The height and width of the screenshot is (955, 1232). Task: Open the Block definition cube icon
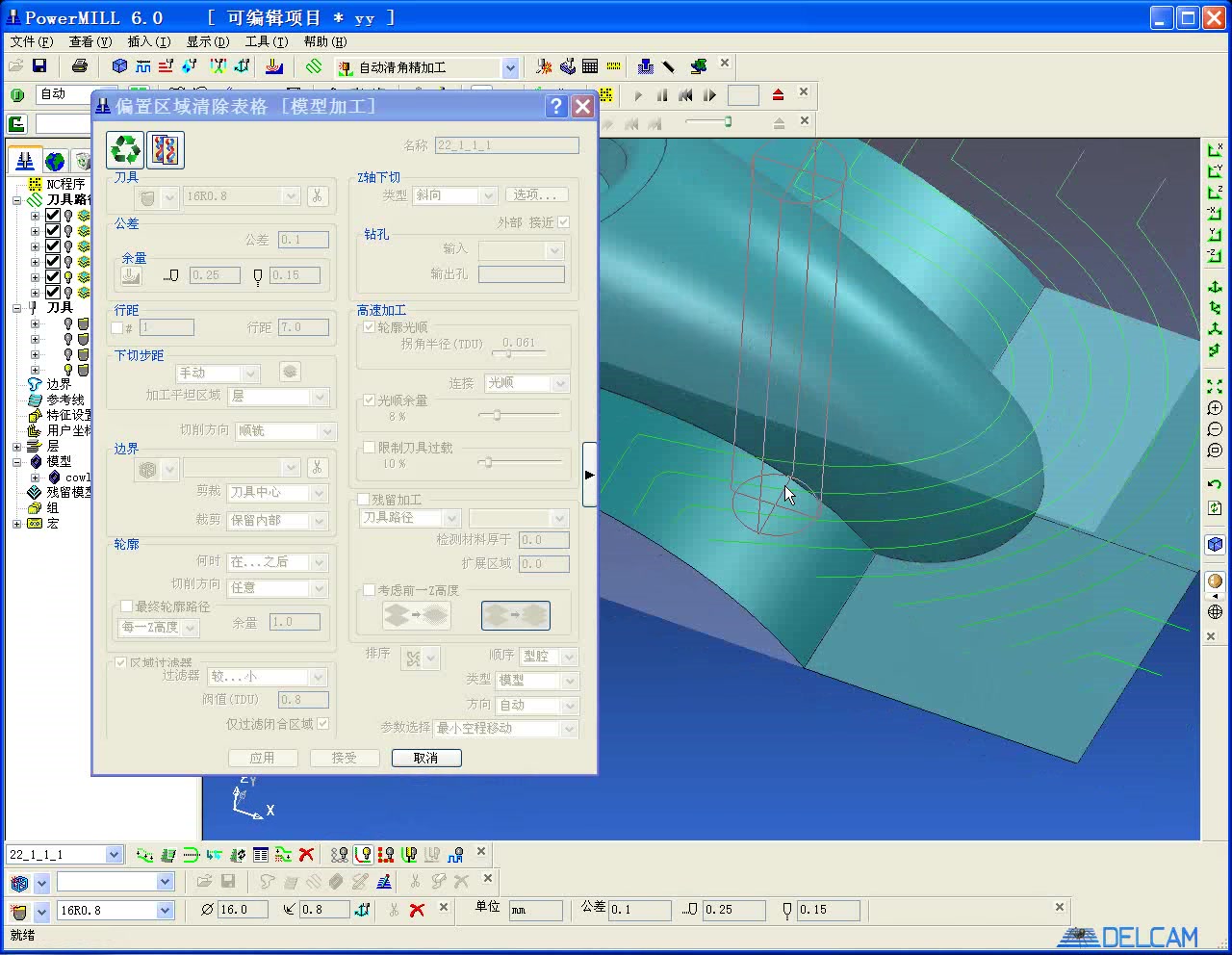[x=119, y=65]
